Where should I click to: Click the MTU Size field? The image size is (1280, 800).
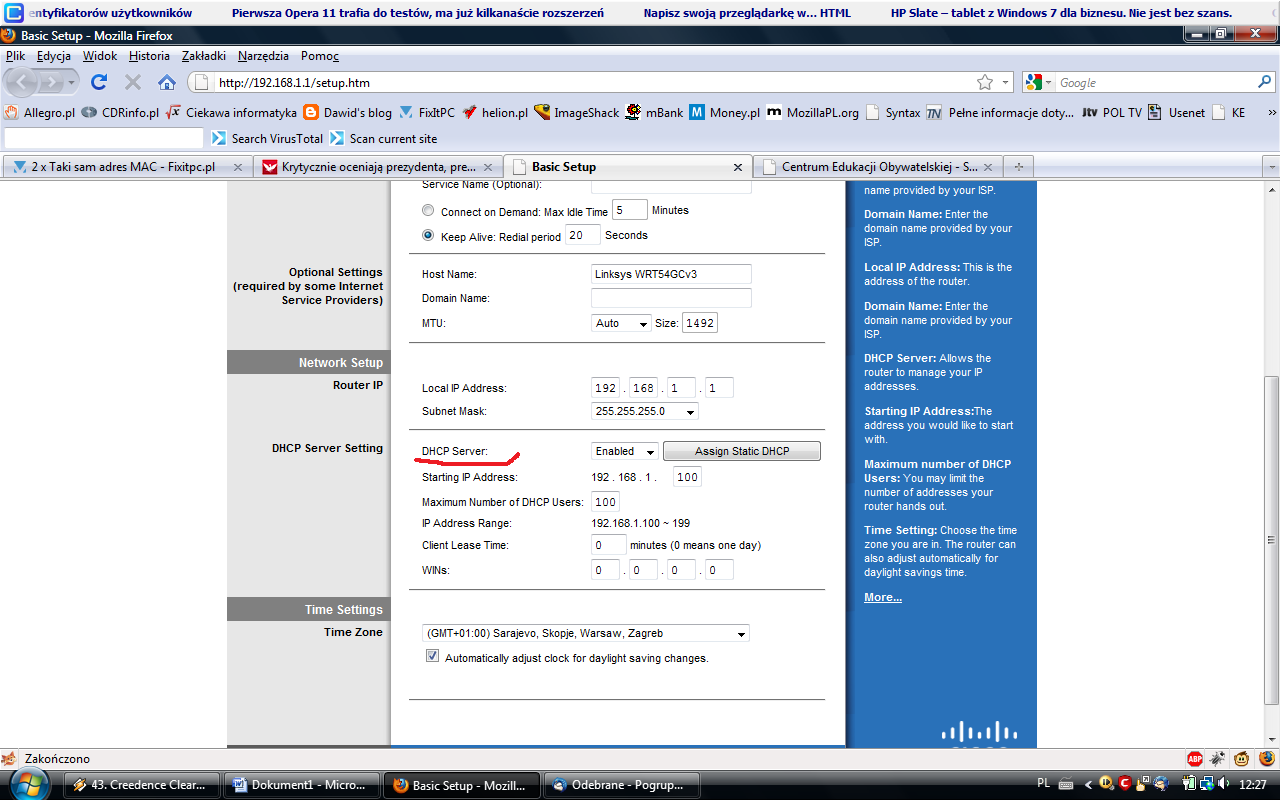click(x=700, y=323)
